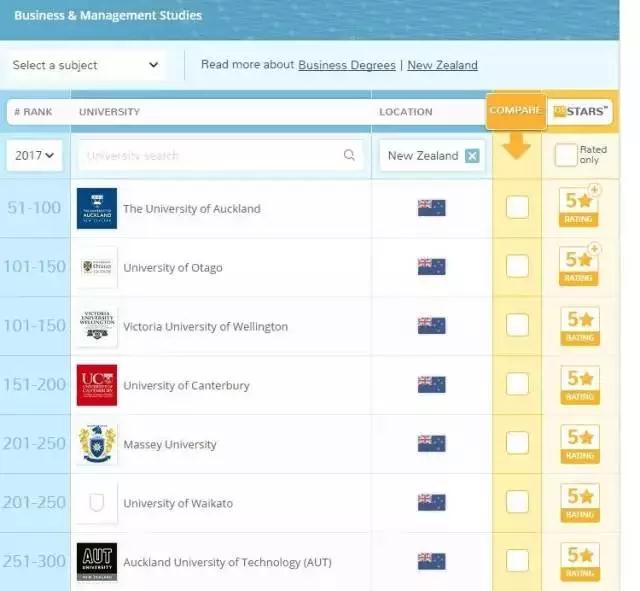Click the University search input field
The image size is (640, 591).
(x=210, y=155)
